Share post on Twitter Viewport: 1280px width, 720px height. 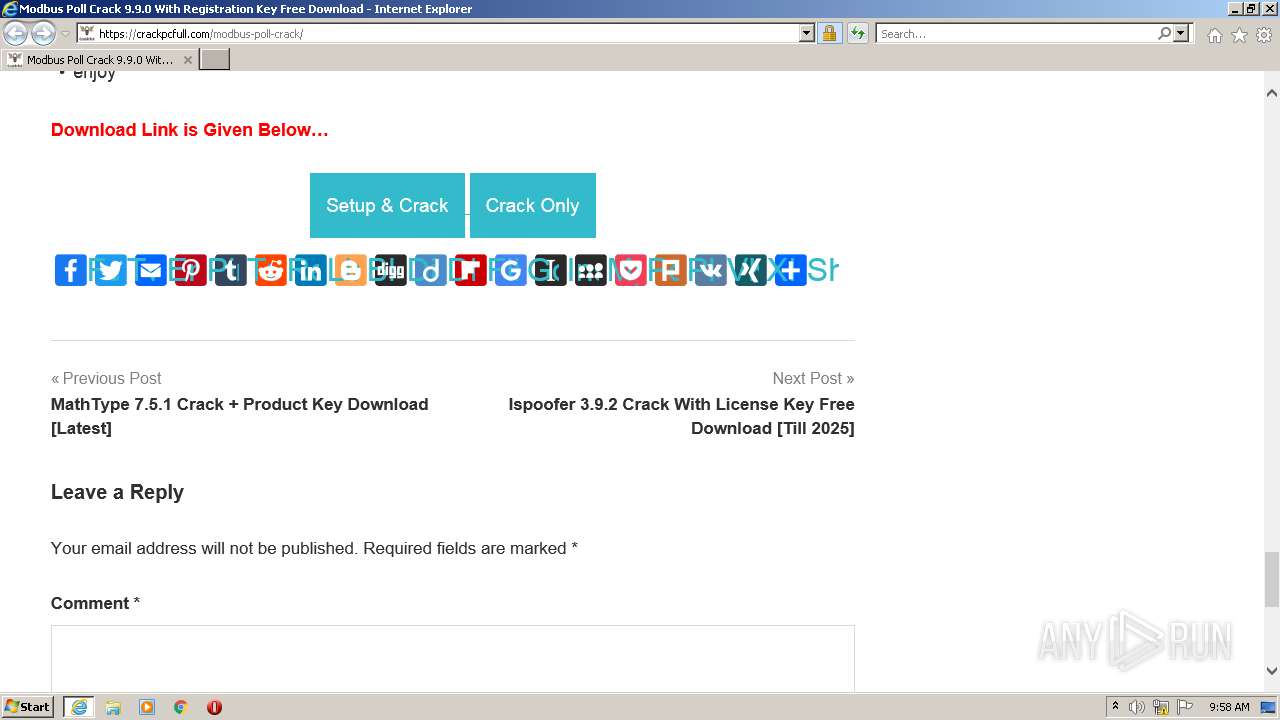111,270
